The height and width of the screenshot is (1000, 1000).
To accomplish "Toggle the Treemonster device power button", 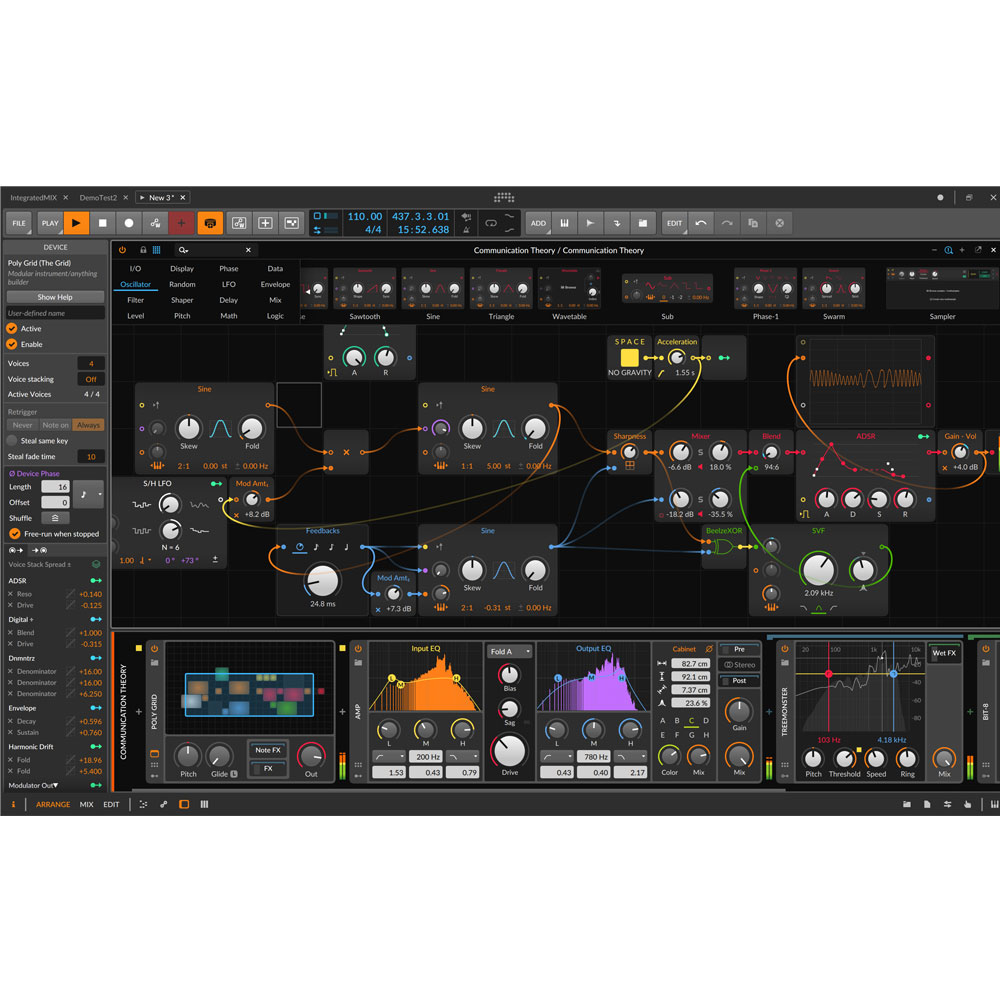I will [784, 649].
